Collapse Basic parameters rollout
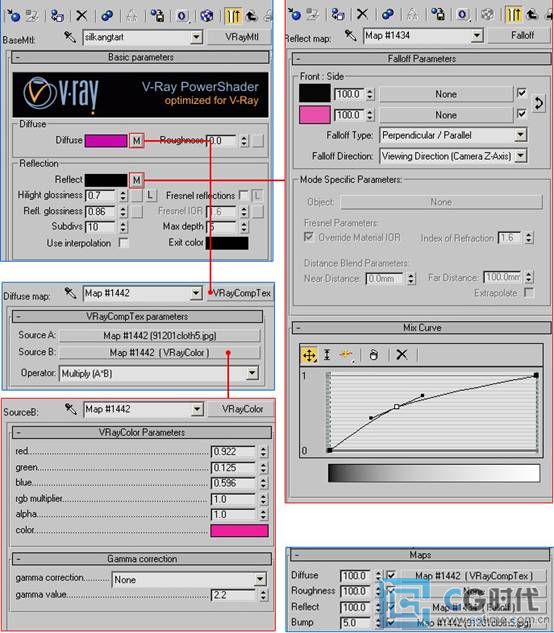Image resolution: width=554 pixels, height=633 pixels. click(140, 57)
